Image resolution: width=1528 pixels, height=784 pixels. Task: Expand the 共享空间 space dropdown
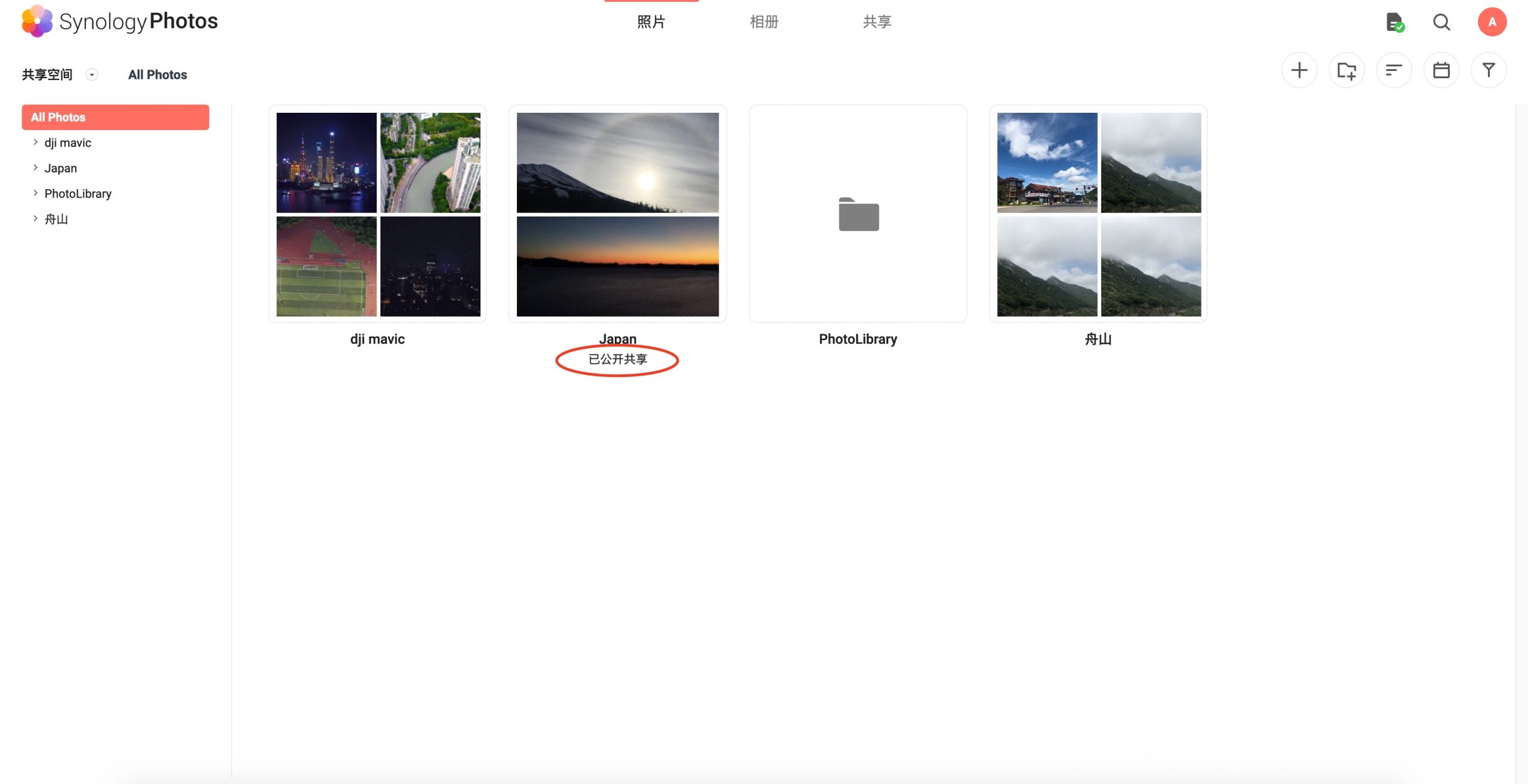[91, 75]
